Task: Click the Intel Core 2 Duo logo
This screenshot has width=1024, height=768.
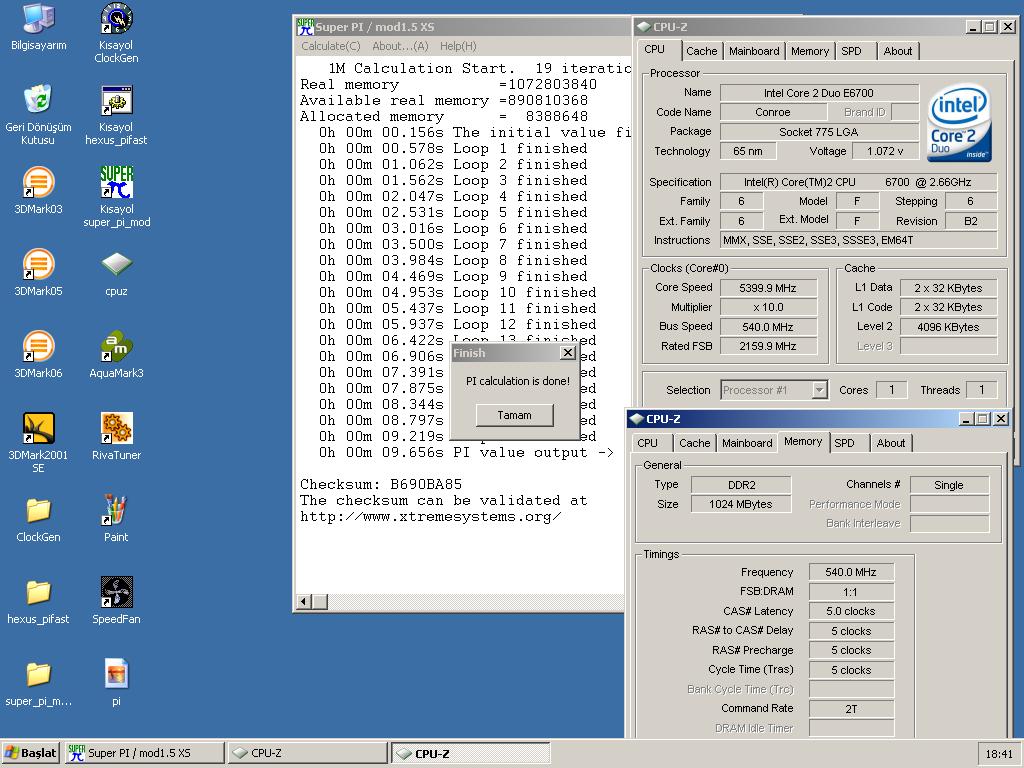Action: [x=959, y=122]
